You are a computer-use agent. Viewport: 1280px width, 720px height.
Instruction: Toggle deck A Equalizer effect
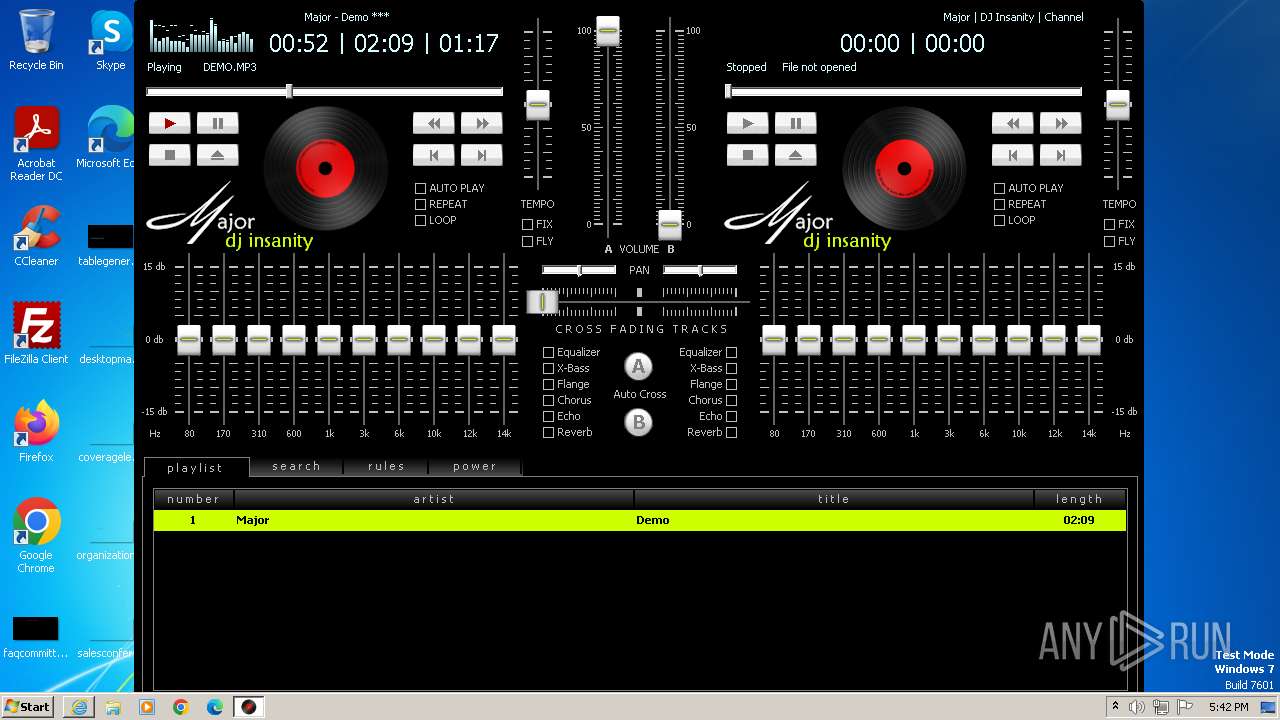point(548,352)
